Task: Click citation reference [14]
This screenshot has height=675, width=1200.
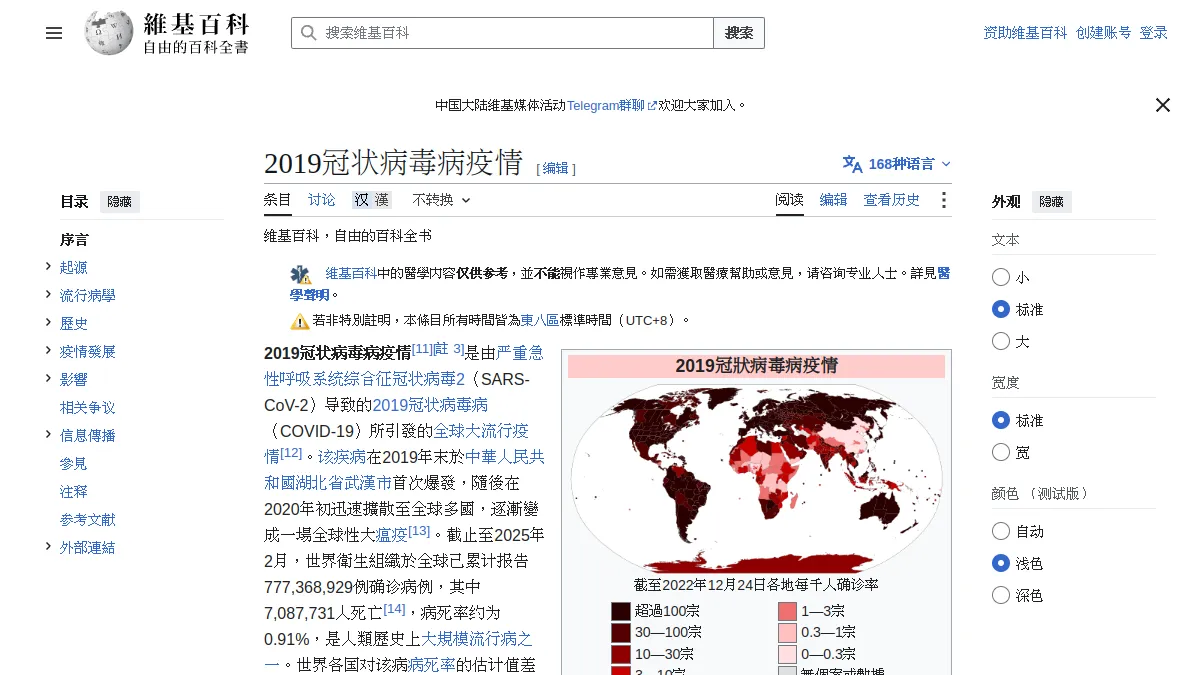Action: click(x=394, y=608)
